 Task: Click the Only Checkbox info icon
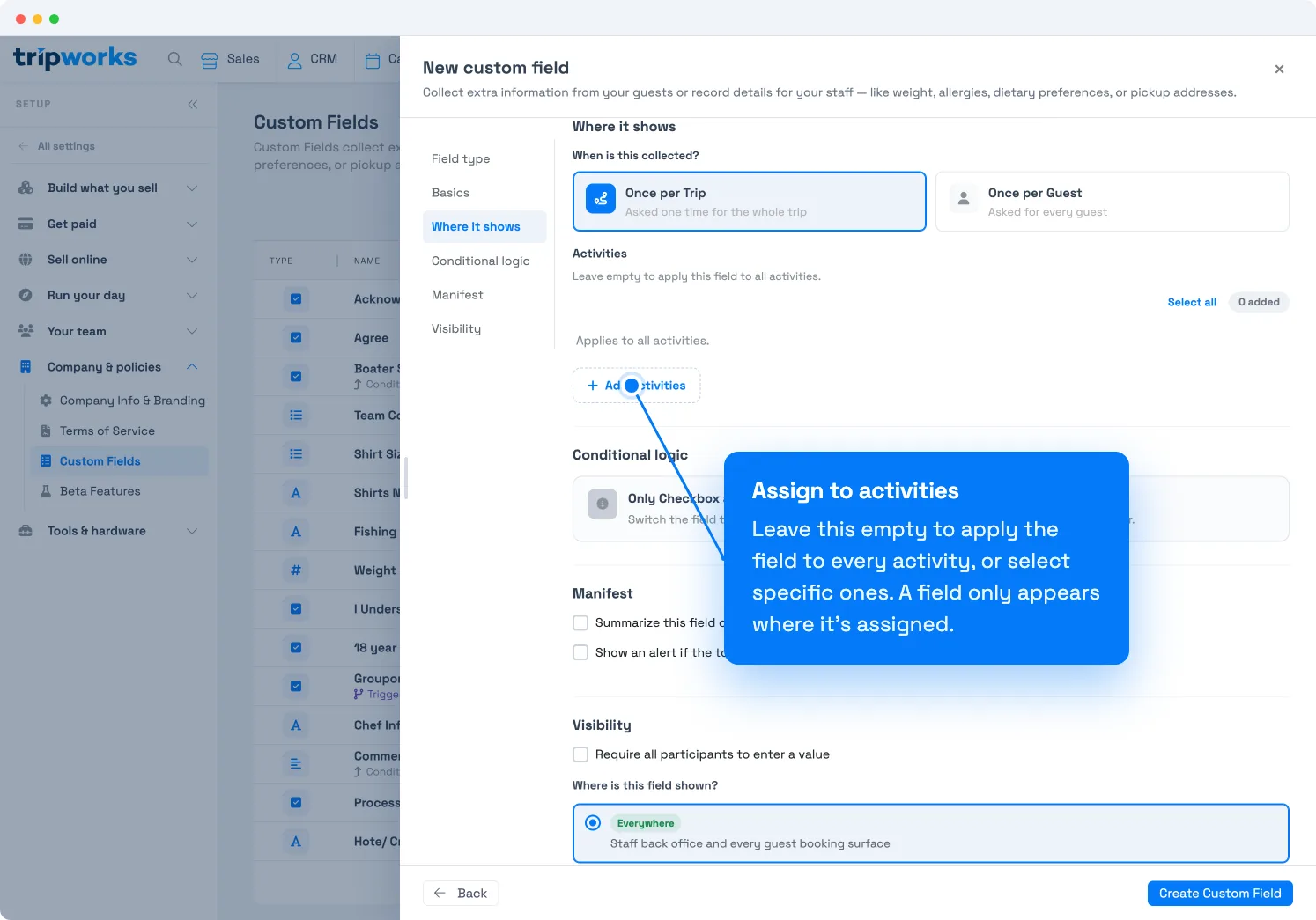(x=603, y=504)
